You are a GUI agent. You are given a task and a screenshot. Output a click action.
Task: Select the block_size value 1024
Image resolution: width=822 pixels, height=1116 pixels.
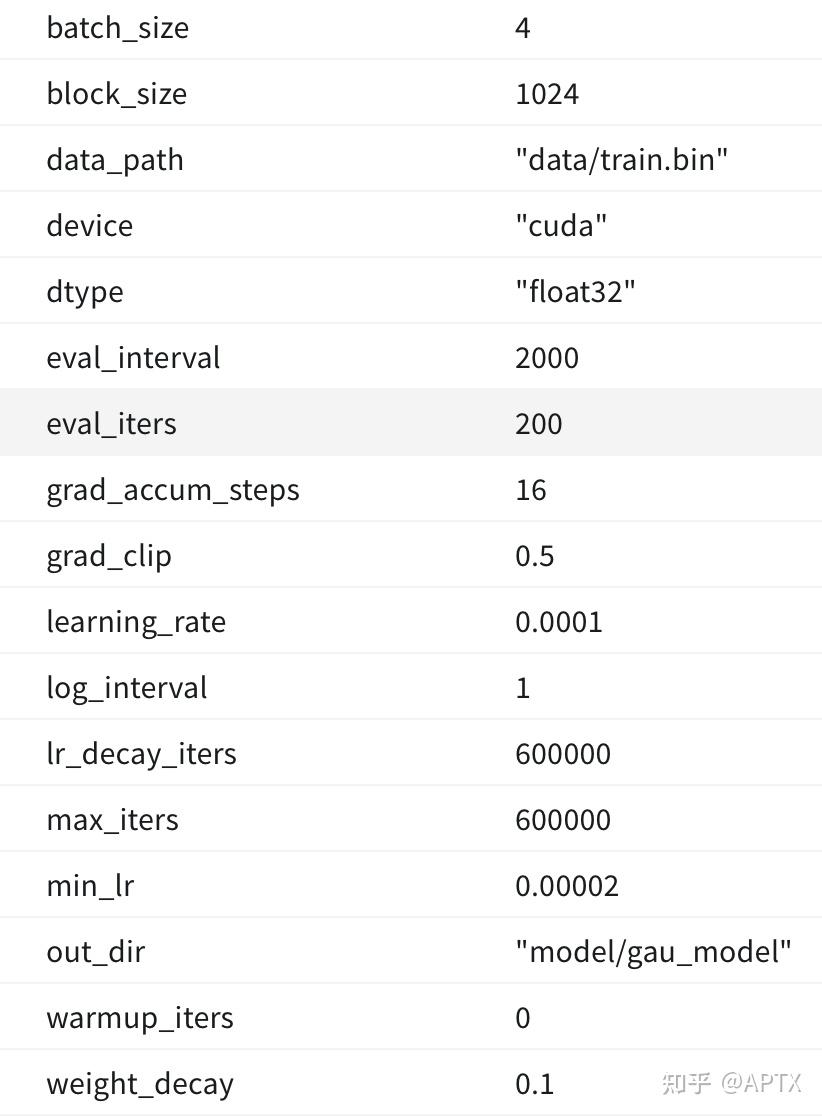[547, 94]
